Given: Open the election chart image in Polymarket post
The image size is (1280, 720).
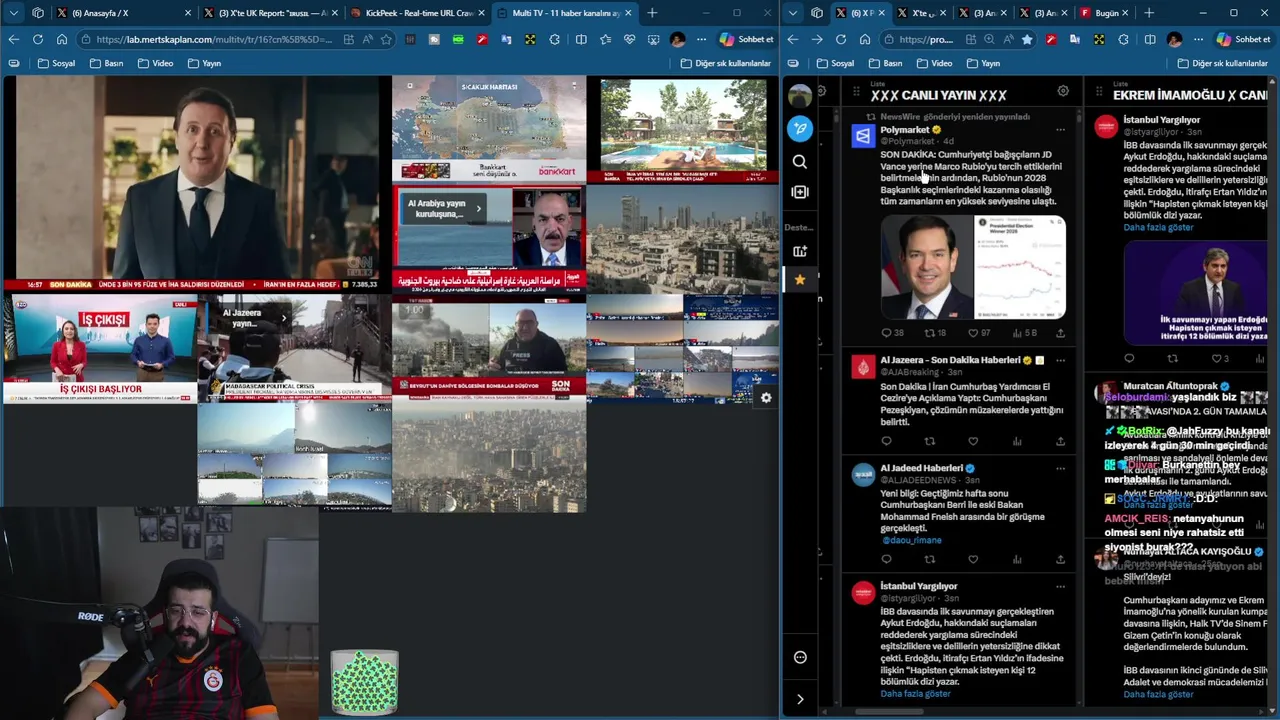Looking at the screenshot, I should tap(1020, 268).
